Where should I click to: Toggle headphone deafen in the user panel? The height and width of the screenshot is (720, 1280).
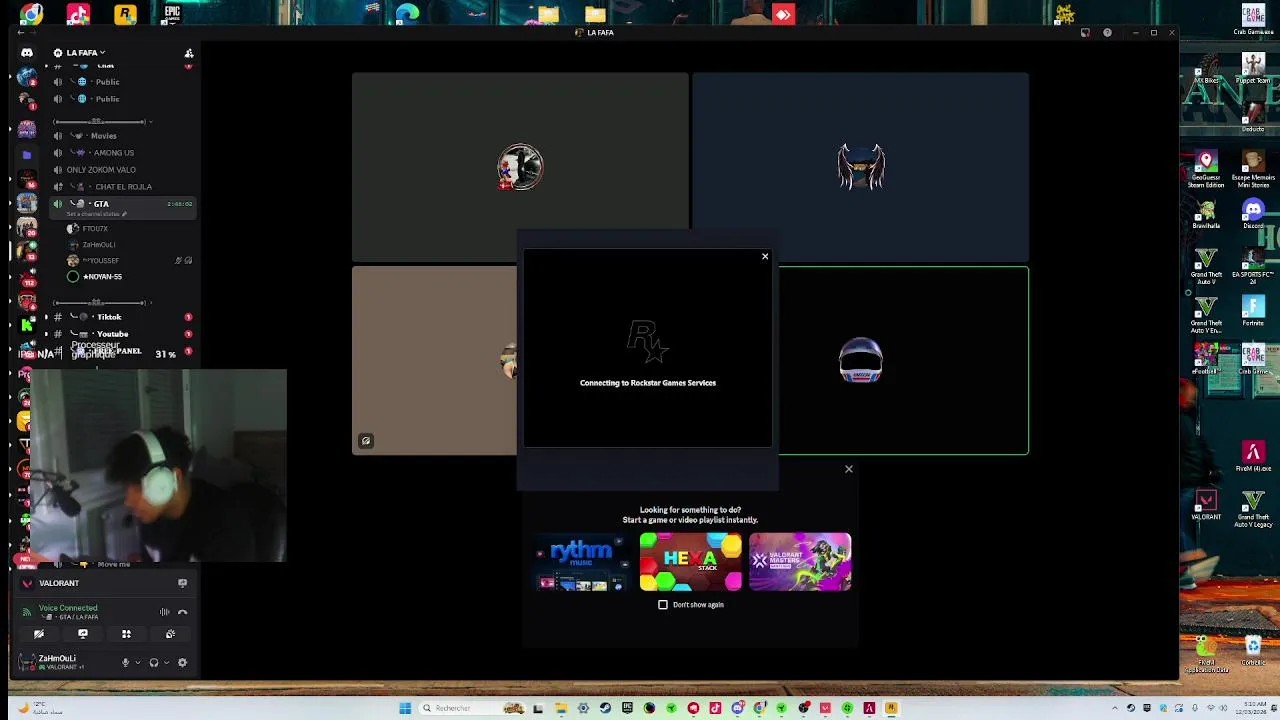click(x=154, y=663)
